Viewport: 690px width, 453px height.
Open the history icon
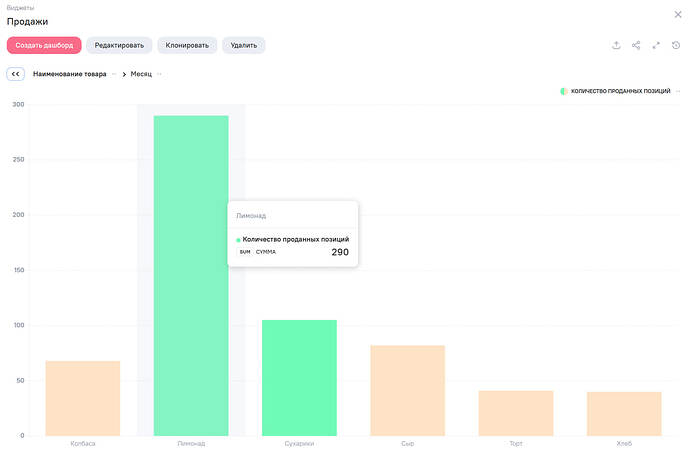[x=676, y=45]
